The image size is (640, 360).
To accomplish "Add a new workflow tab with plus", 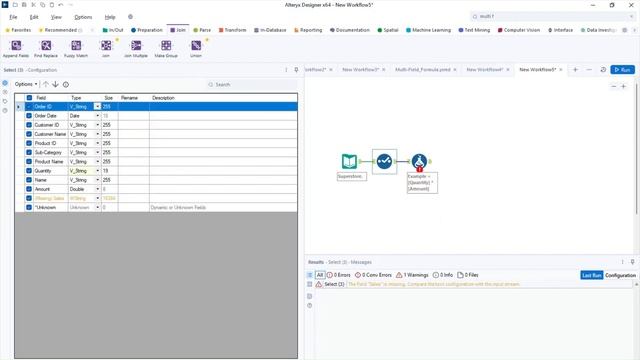I will coord(576,70).
